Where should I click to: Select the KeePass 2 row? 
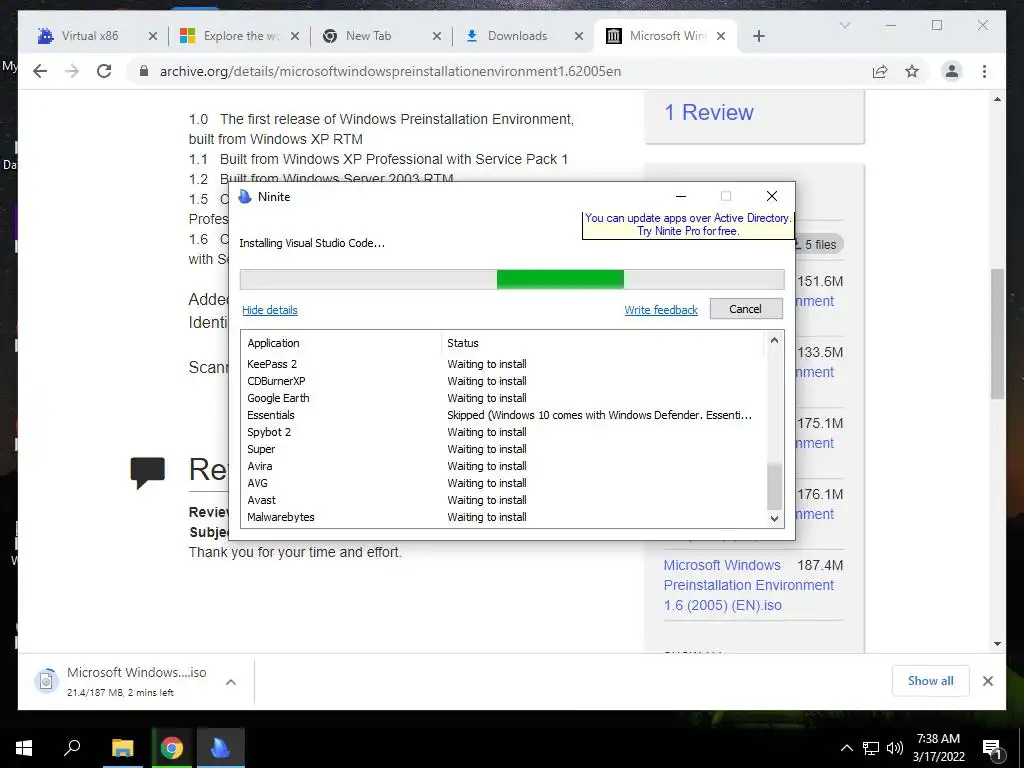point(503,364)
